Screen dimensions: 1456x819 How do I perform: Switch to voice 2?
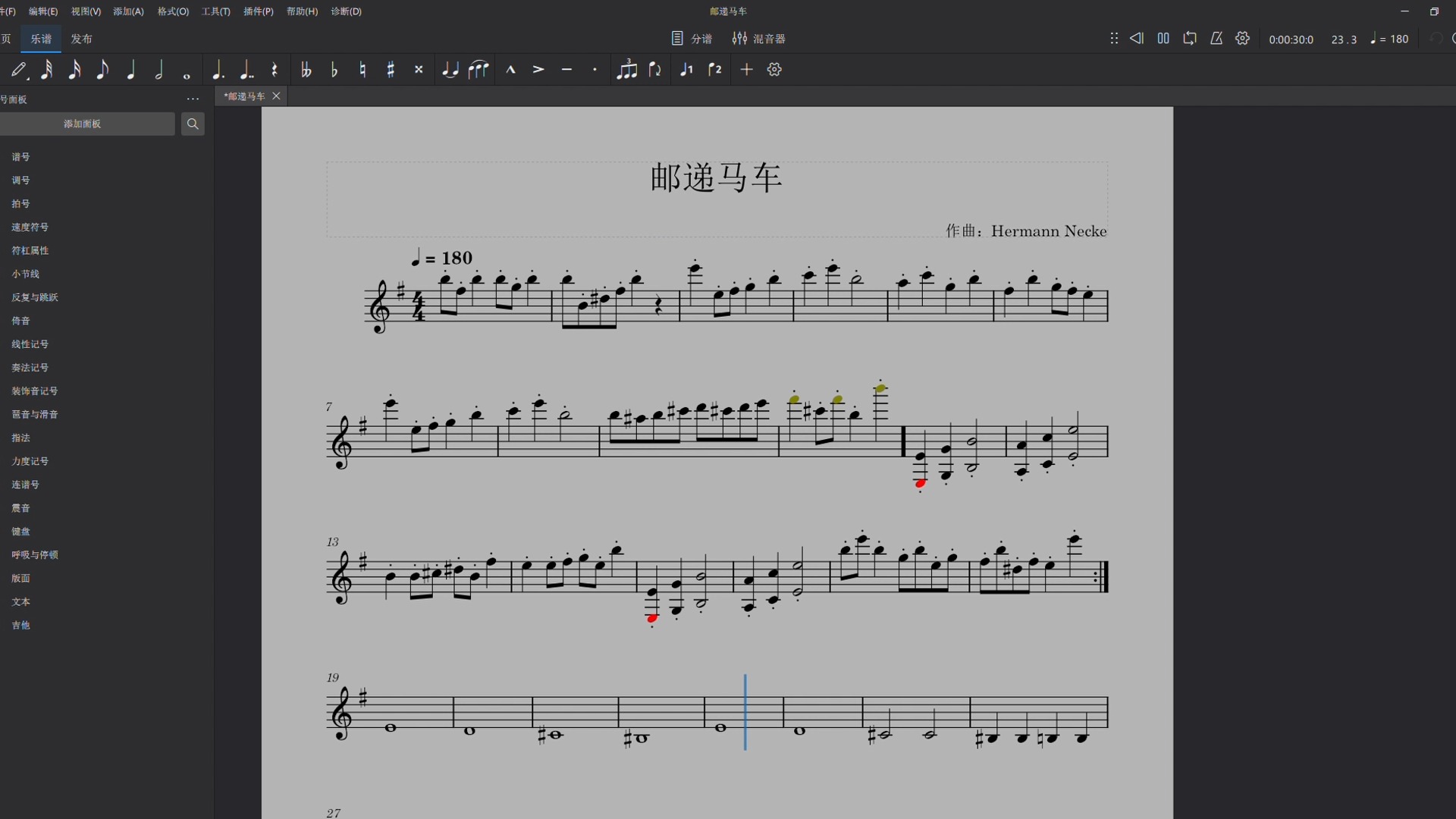pos(714,70)
